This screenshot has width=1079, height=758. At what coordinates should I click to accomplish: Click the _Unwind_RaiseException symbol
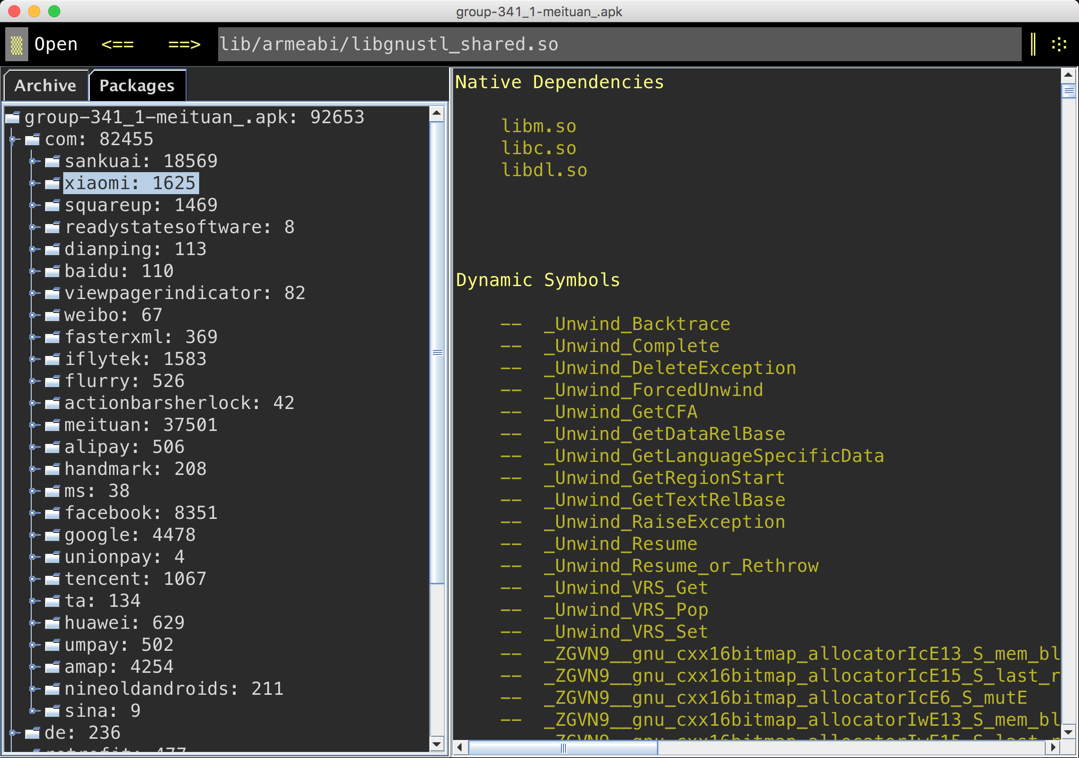coord(665,522)
